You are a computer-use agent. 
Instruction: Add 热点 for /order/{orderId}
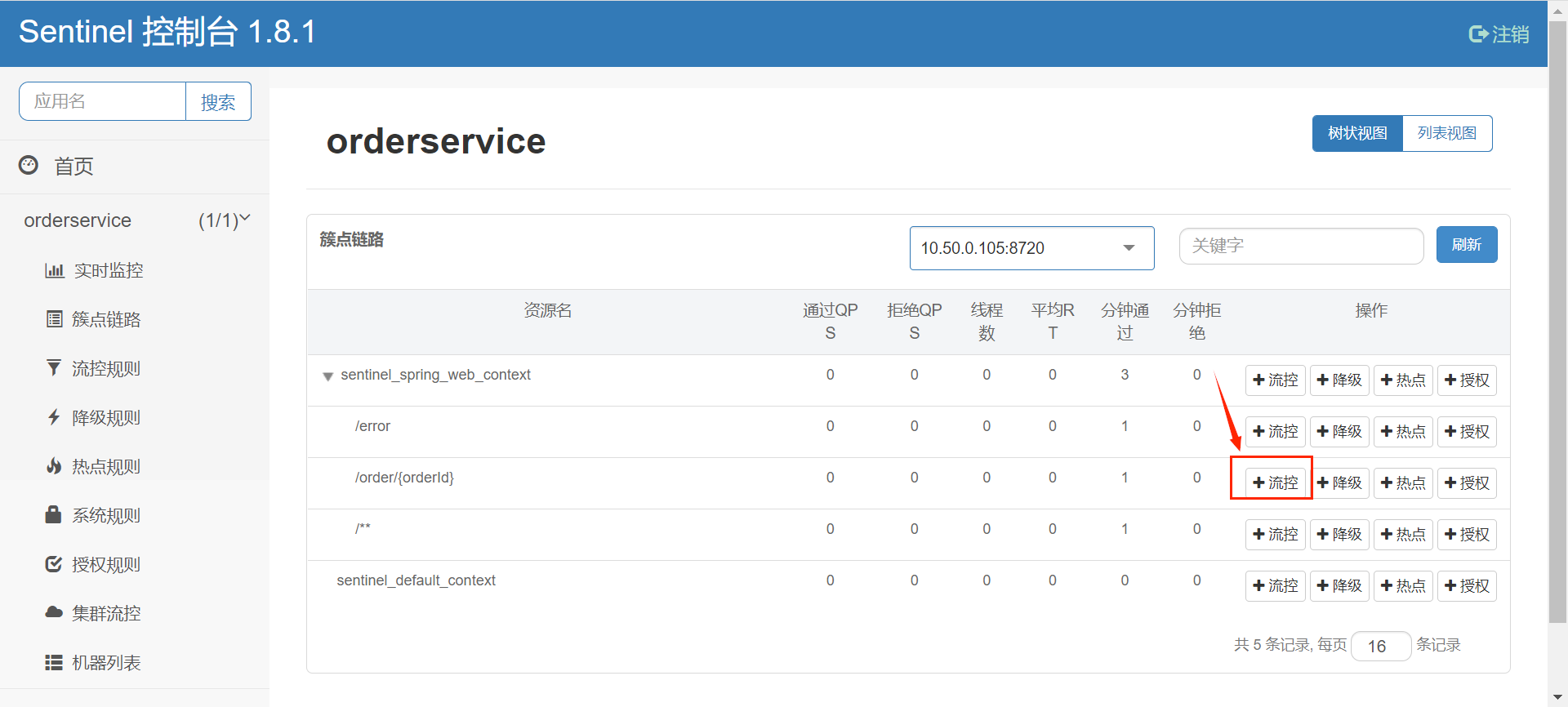(x=1403, y=482)
